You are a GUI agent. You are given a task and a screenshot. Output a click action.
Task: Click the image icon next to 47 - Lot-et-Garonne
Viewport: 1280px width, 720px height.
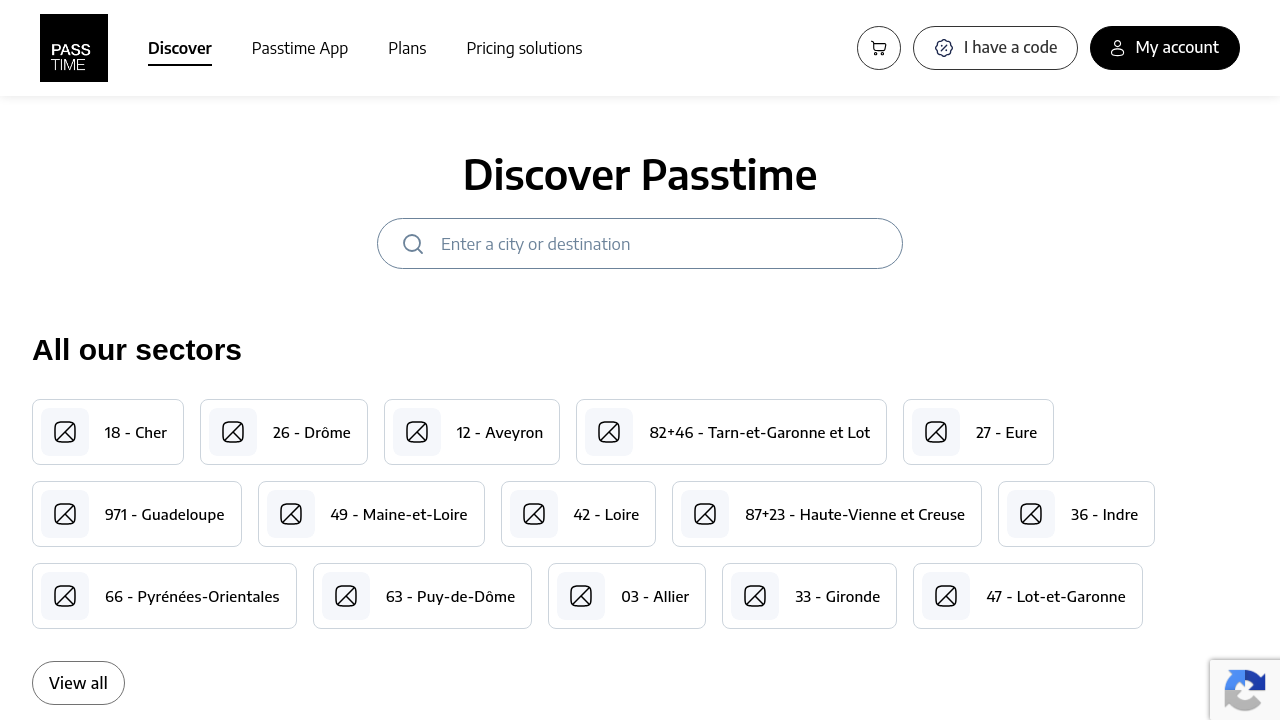click(946, 596)
